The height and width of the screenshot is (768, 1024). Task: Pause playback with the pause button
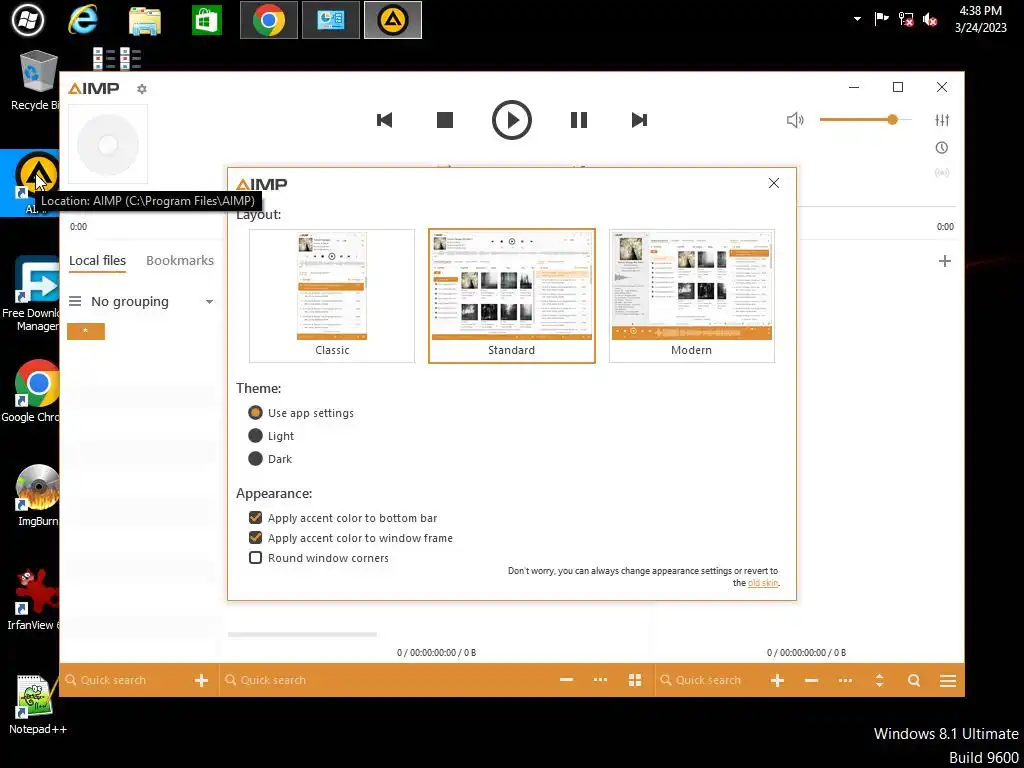(579, 120)
